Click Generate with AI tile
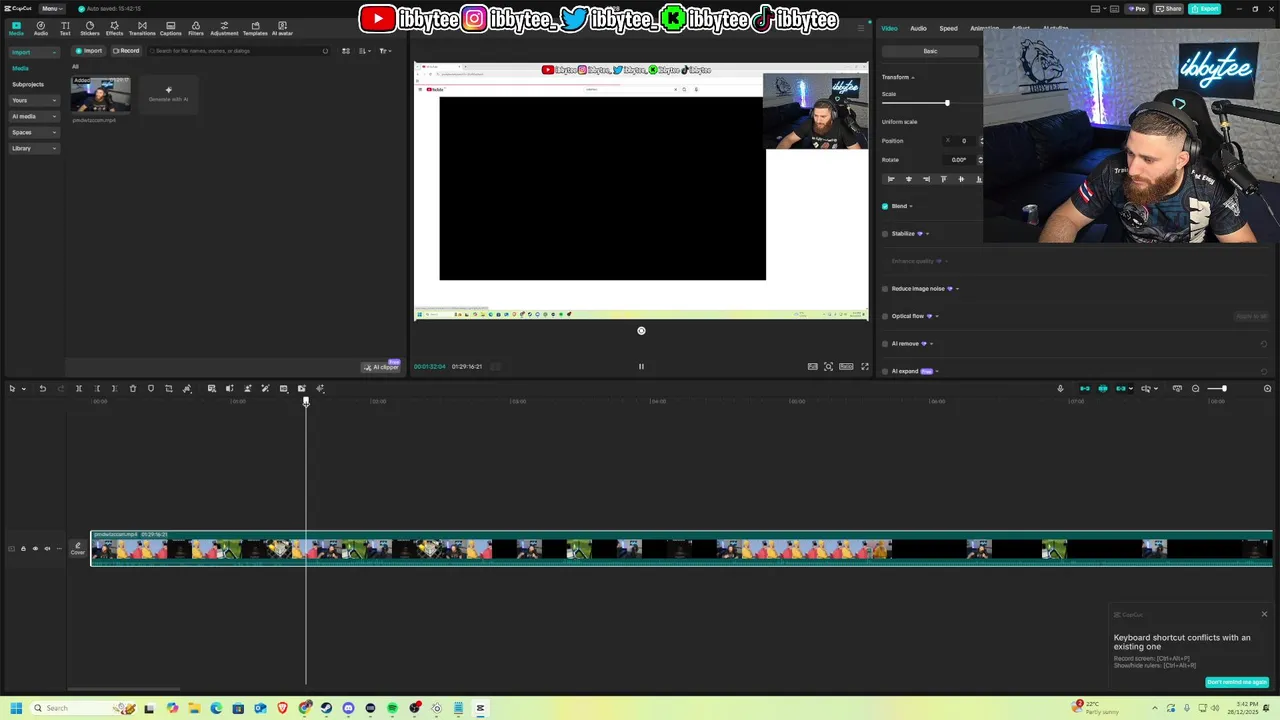1280x720 pixels. click(x=168, y=94)
